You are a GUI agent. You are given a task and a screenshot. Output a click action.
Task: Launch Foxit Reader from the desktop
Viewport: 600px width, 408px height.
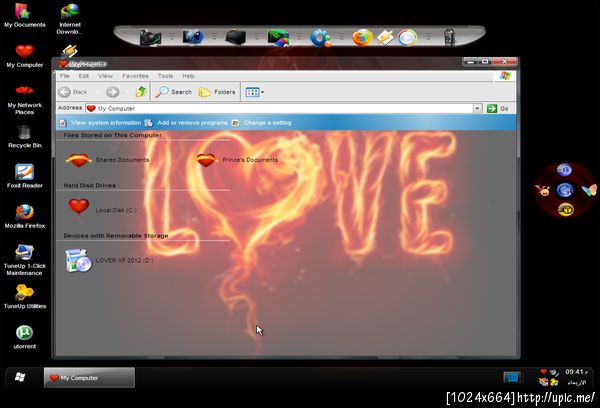24,176
